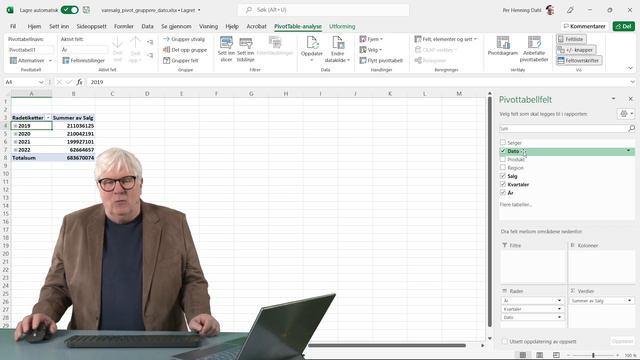The height and width of the screenshot is (360, 640).
Task: Open Alternativer dropdown arrow
Action: 51,60
